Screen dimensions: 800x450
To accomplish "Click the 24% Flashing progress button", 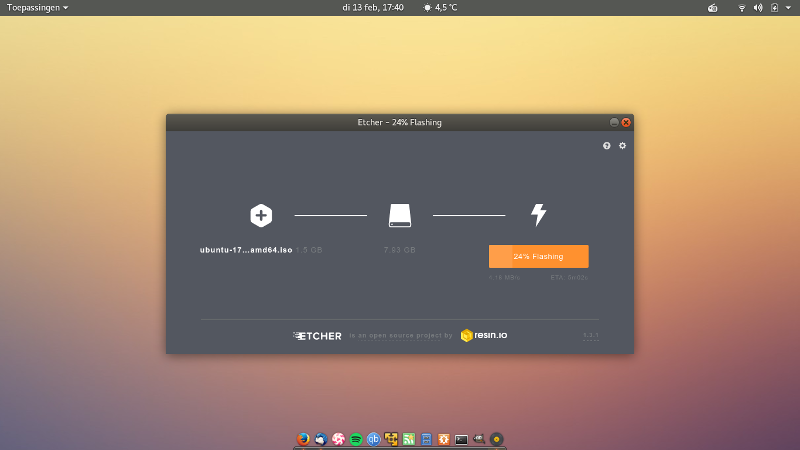I will pyautogui.click(x=538, y=256).
